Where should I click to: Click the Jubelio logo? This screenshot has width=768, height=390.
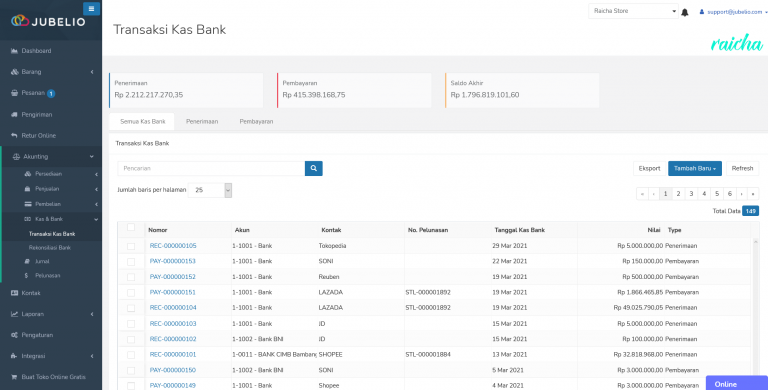tap(48, 21)
